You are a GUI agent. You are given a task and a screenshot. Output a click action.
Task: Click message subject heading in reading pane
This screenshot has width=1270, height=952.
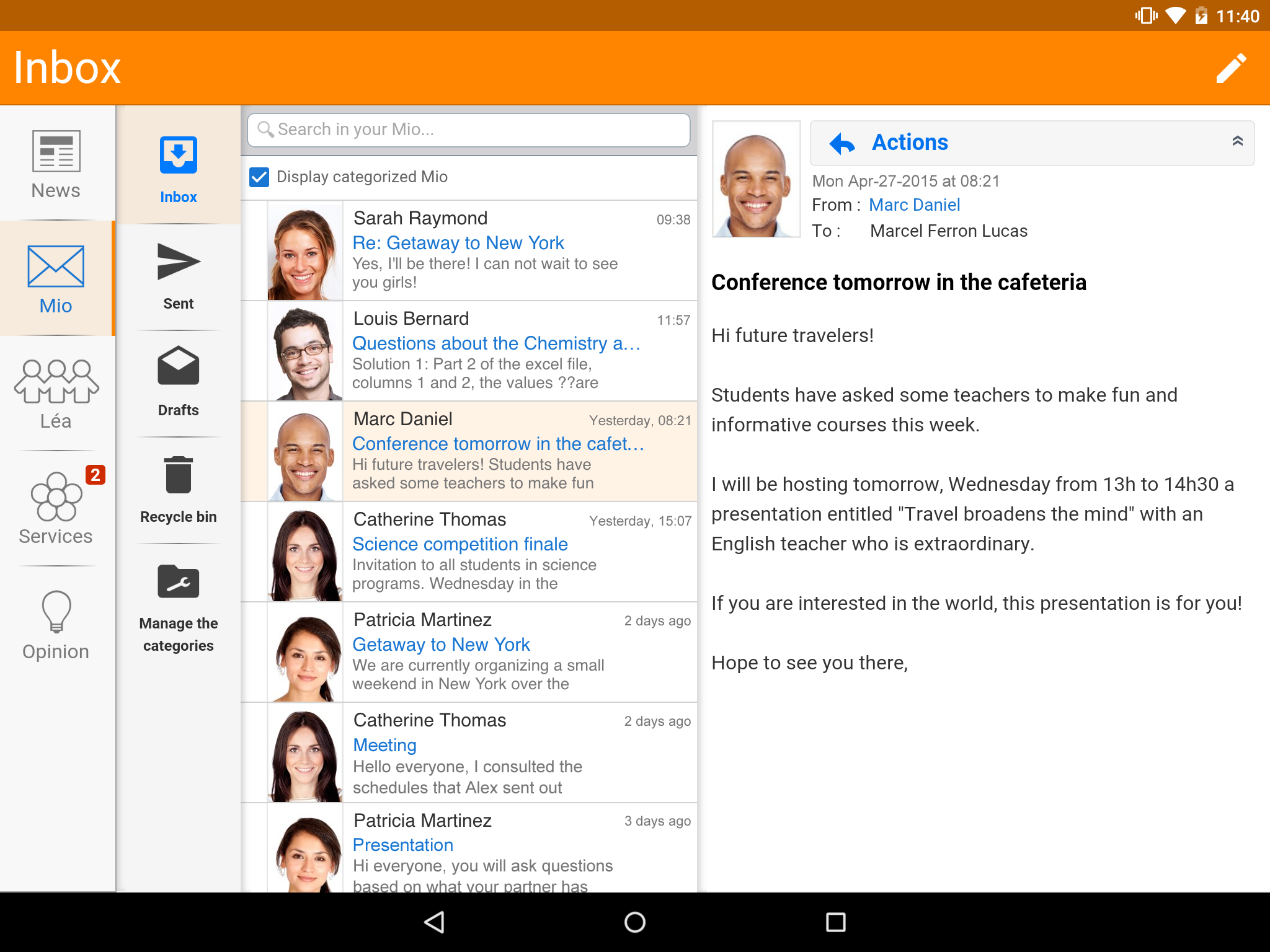(899, 283)
